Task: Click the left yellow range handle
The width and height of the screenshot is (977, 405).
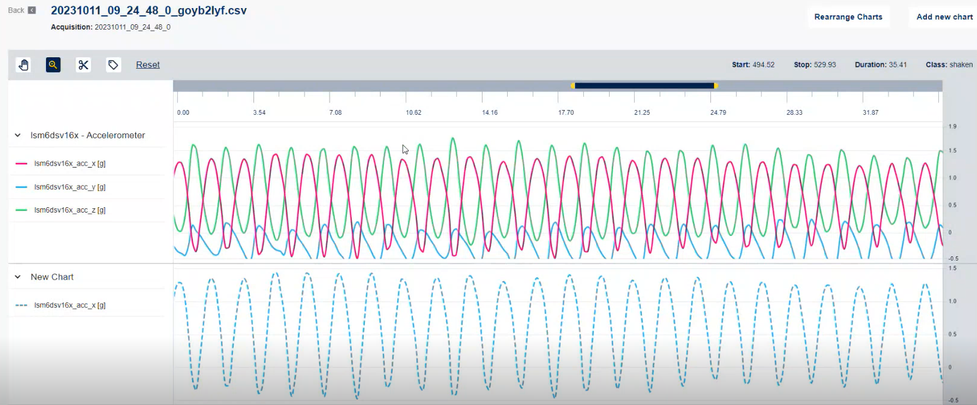Action: 573,85
